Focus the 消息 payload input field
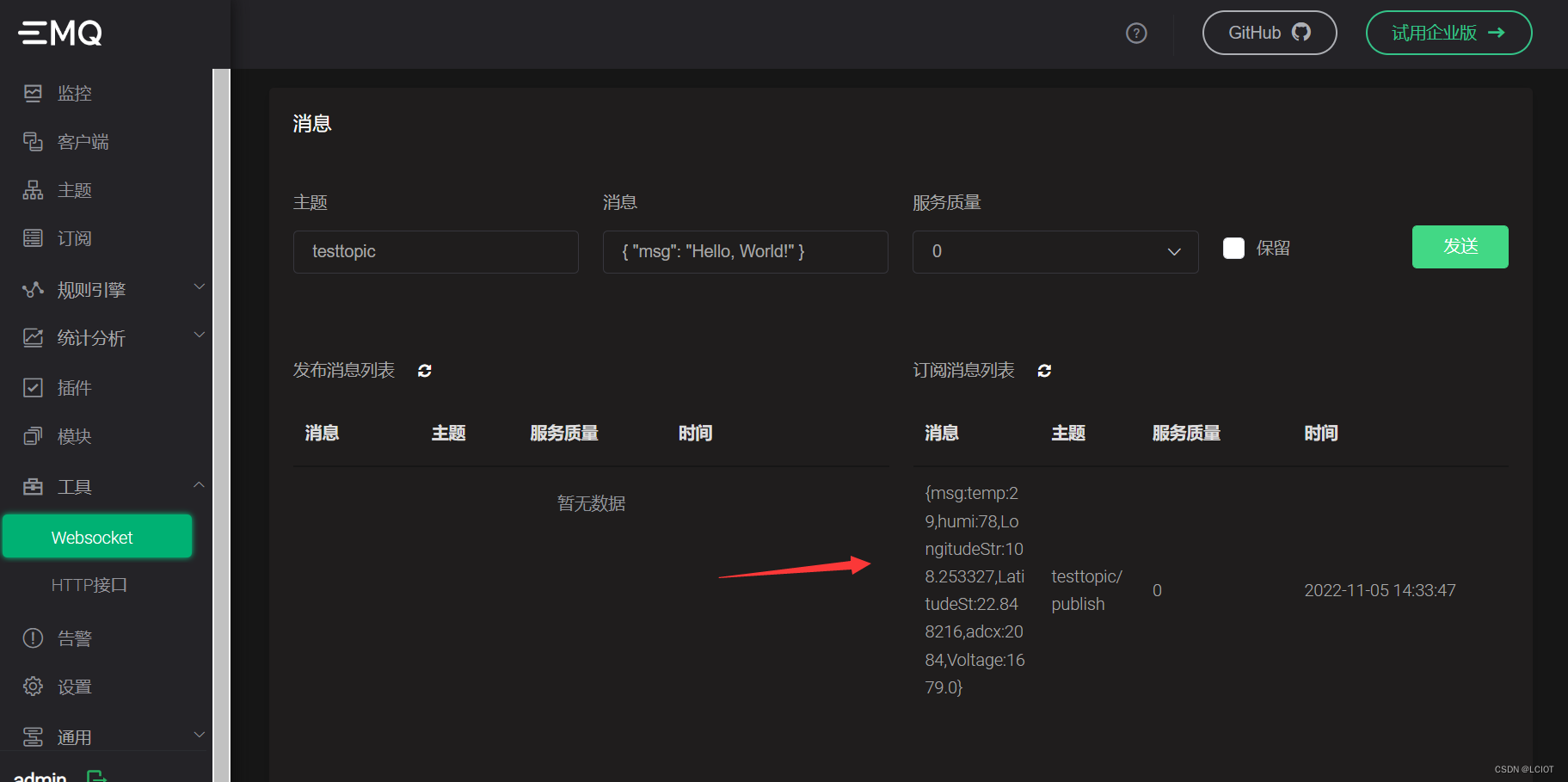Image resolution: width=1568 pixels, height=782 pixels. tap(746, 251)
